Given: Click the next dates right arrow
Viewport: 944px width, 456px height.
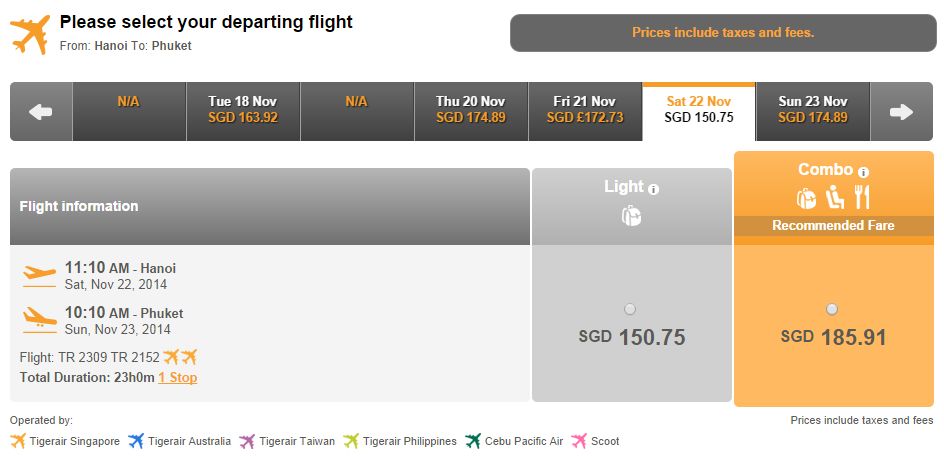Looking at the screenshot, I should click(x=901, y=112).
